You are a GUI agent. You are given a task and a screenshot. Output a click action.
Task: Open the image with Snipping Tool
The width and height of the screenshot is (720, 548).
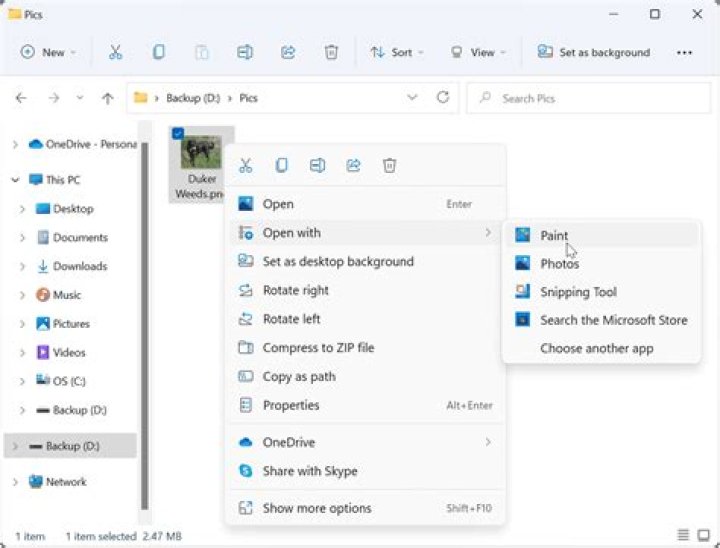click(602, 292)
